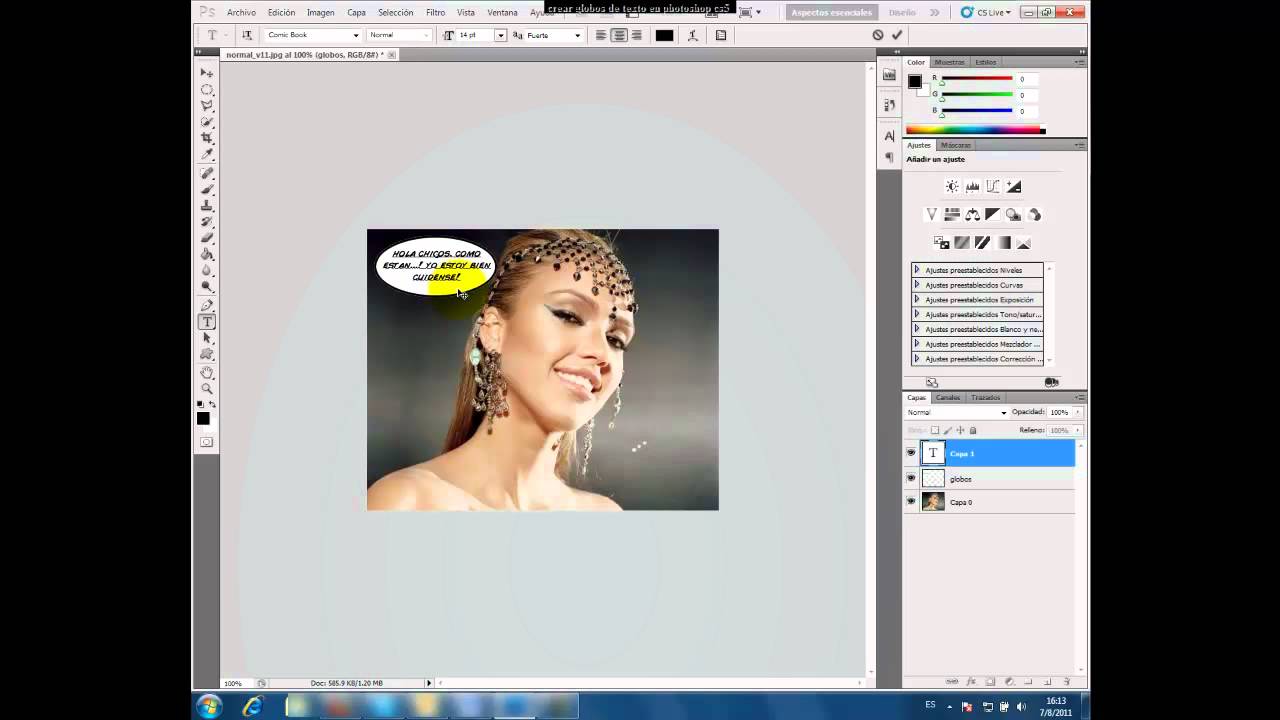
Task: Hide the globos layer
Action: 911,478
